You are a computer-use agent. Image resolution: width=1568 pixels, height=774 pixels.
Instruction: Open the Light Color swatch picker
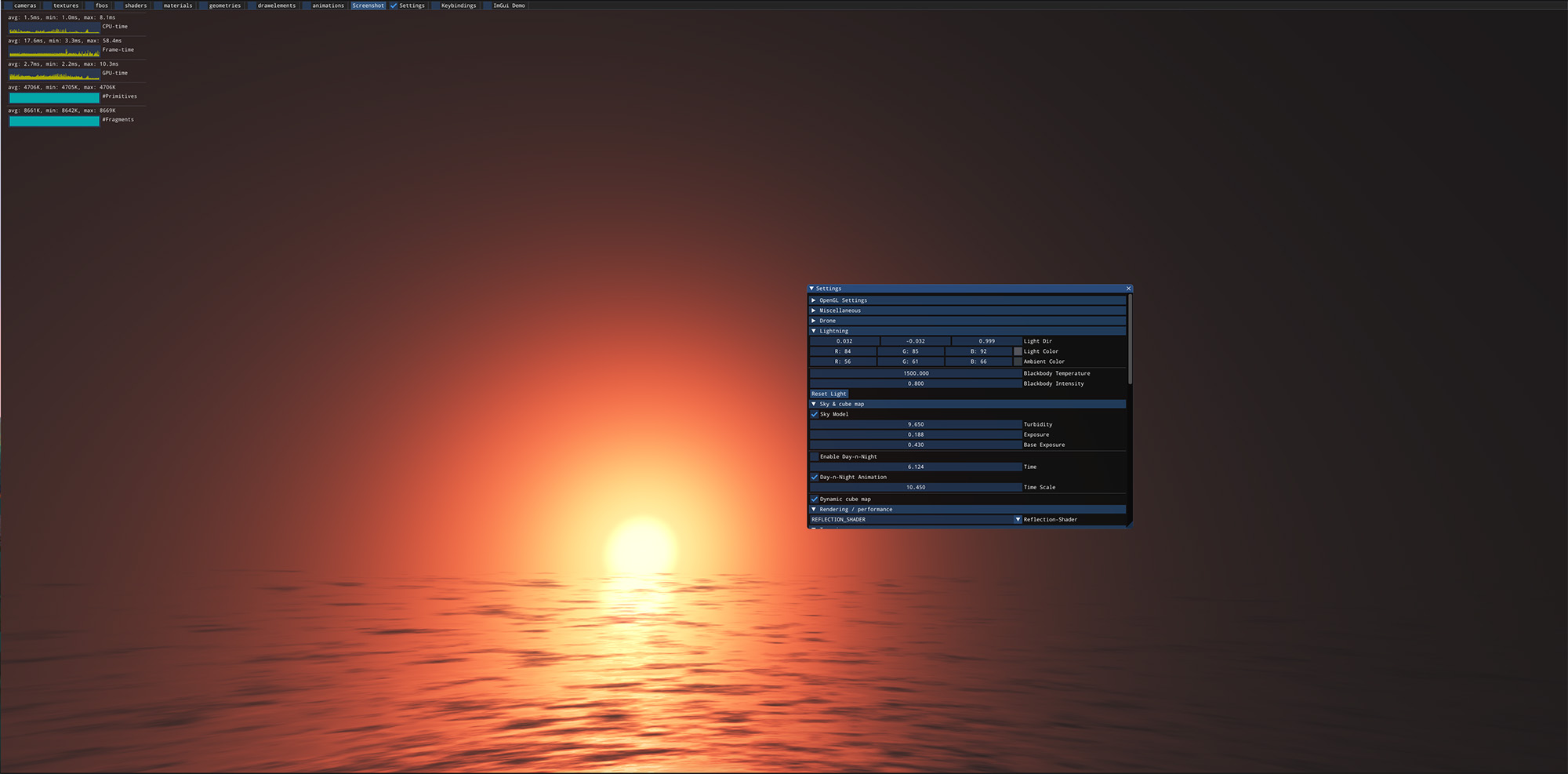click(1018, 351)
